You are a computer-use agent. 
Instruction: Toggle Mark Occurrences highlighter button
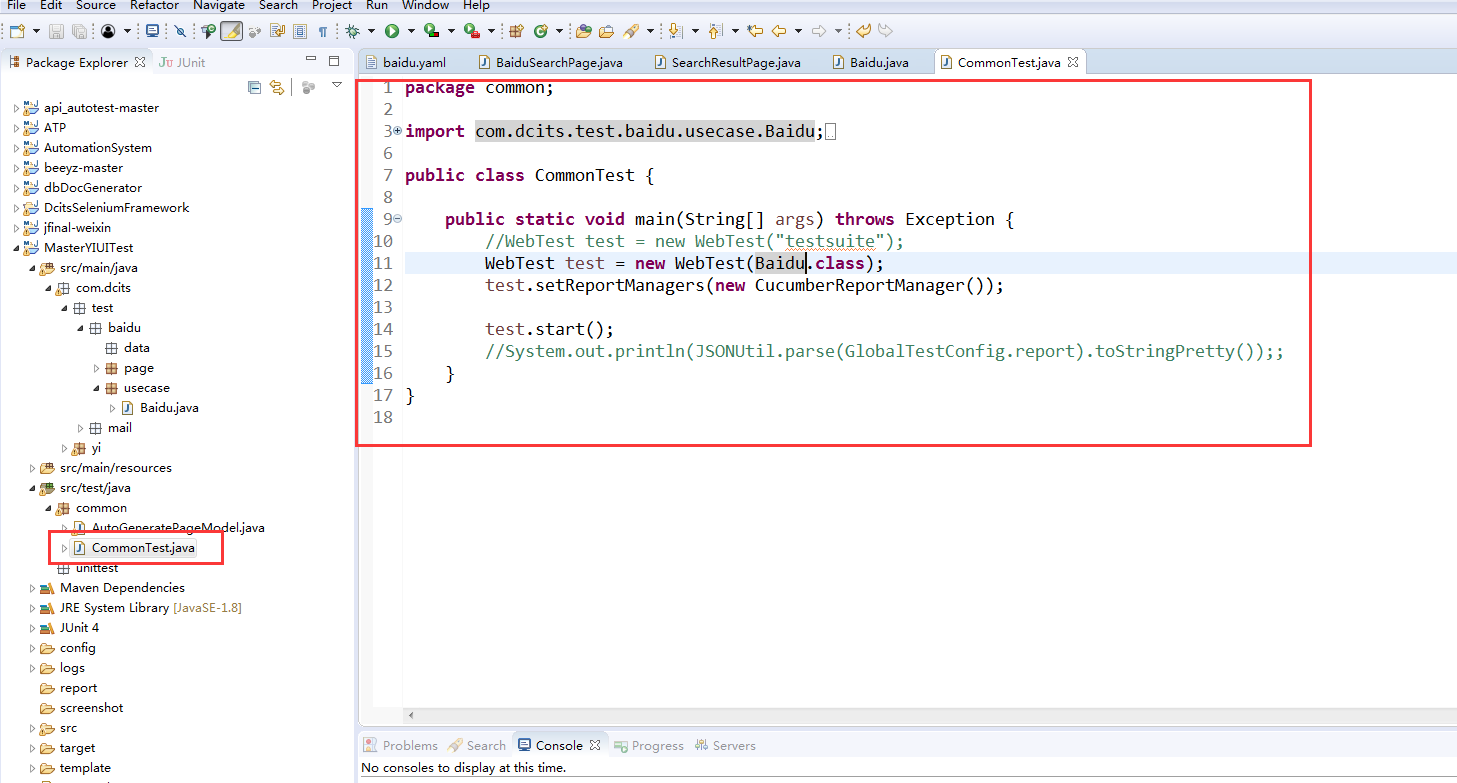[232, 32]
